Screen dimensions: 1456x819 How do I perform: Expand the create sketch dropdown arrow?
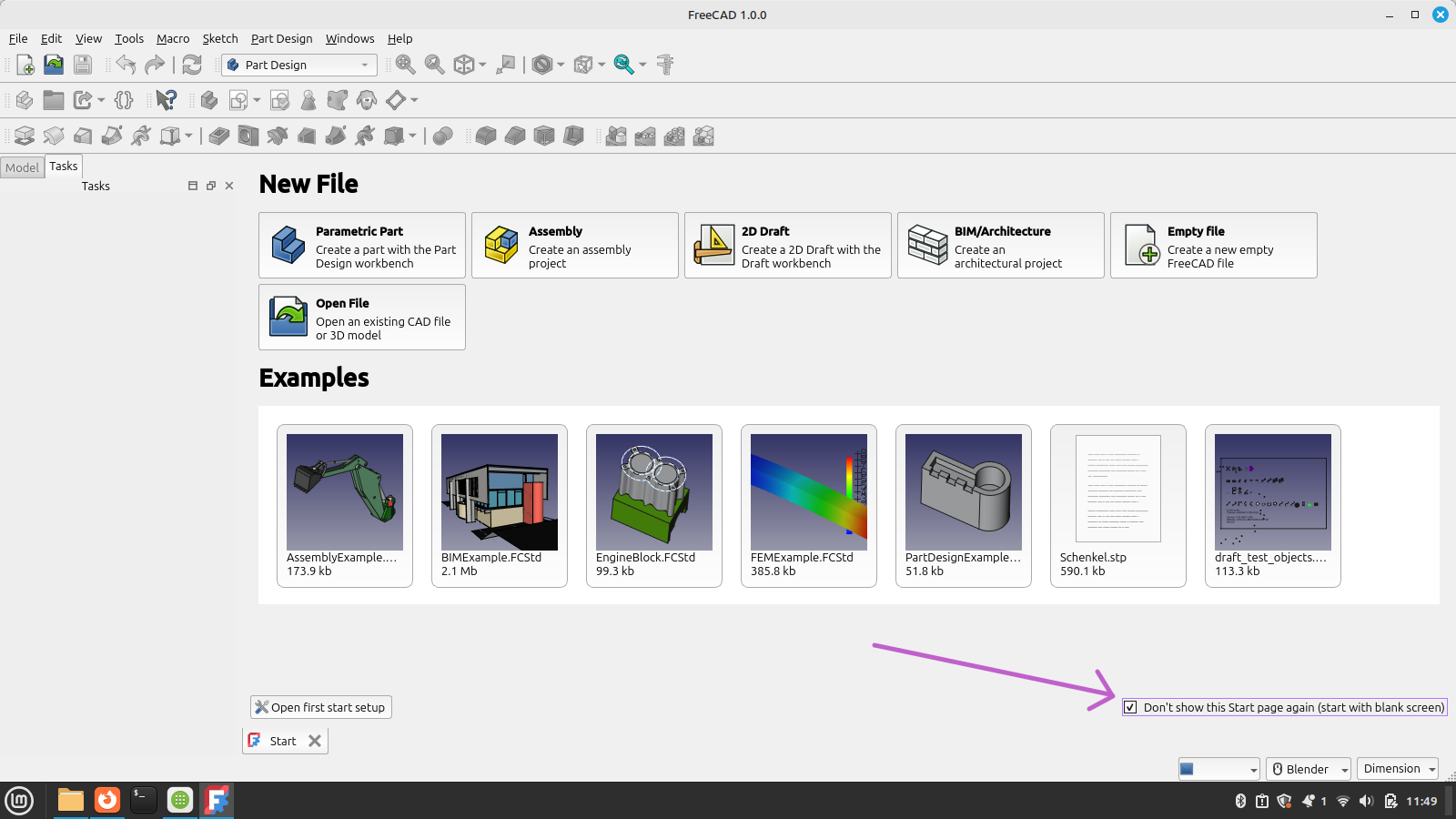pos(257,100)
